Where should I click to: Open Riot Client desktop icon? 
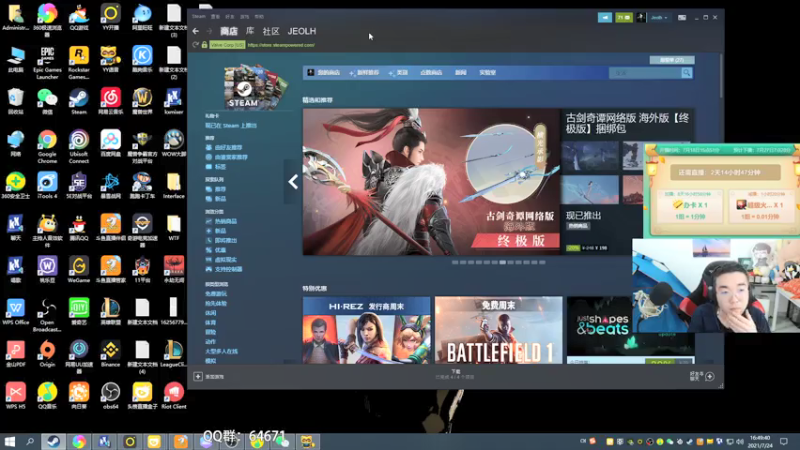(173, 395)
